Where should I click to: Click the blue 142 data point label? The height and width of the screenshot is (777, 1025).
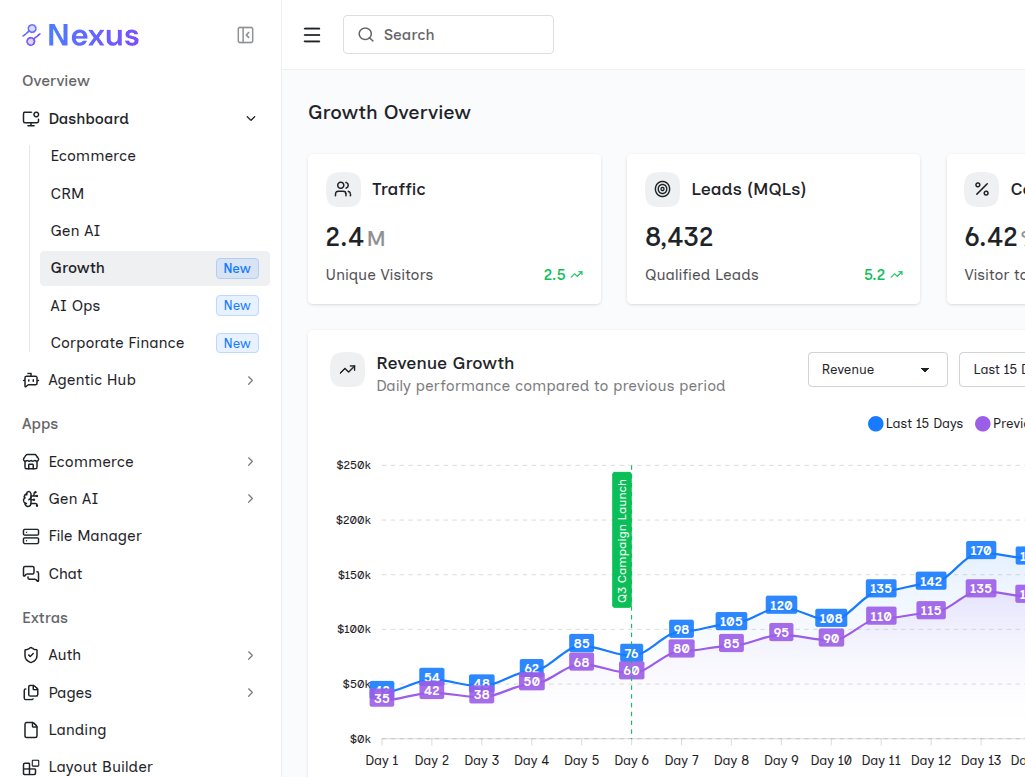(x=931, y=581)
